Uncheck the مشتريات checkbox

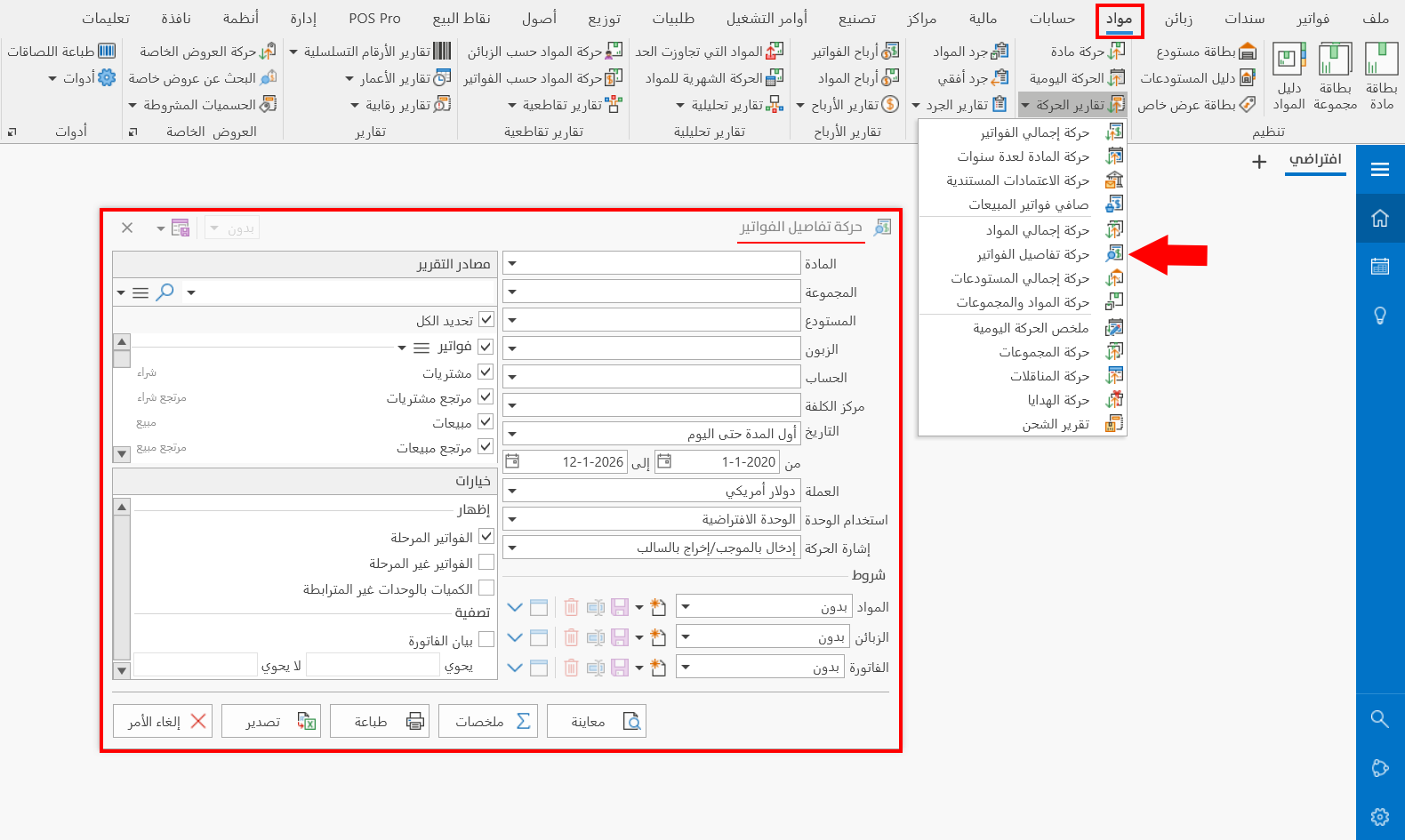pyautogui.click(x=486, y=372)
